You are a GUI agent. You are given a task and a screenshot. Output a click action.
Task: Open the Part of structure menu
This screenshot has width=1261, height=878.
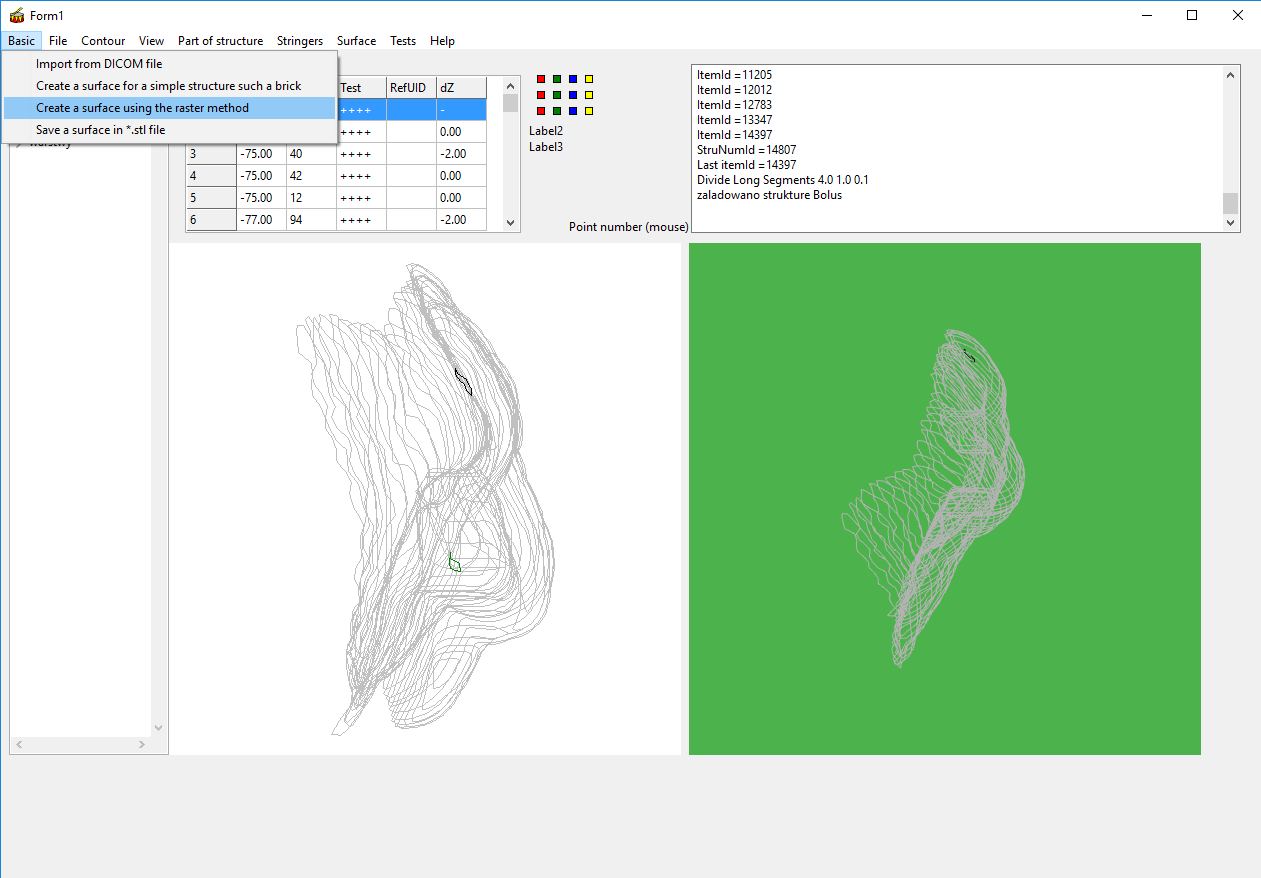click(x=220, y=41)
